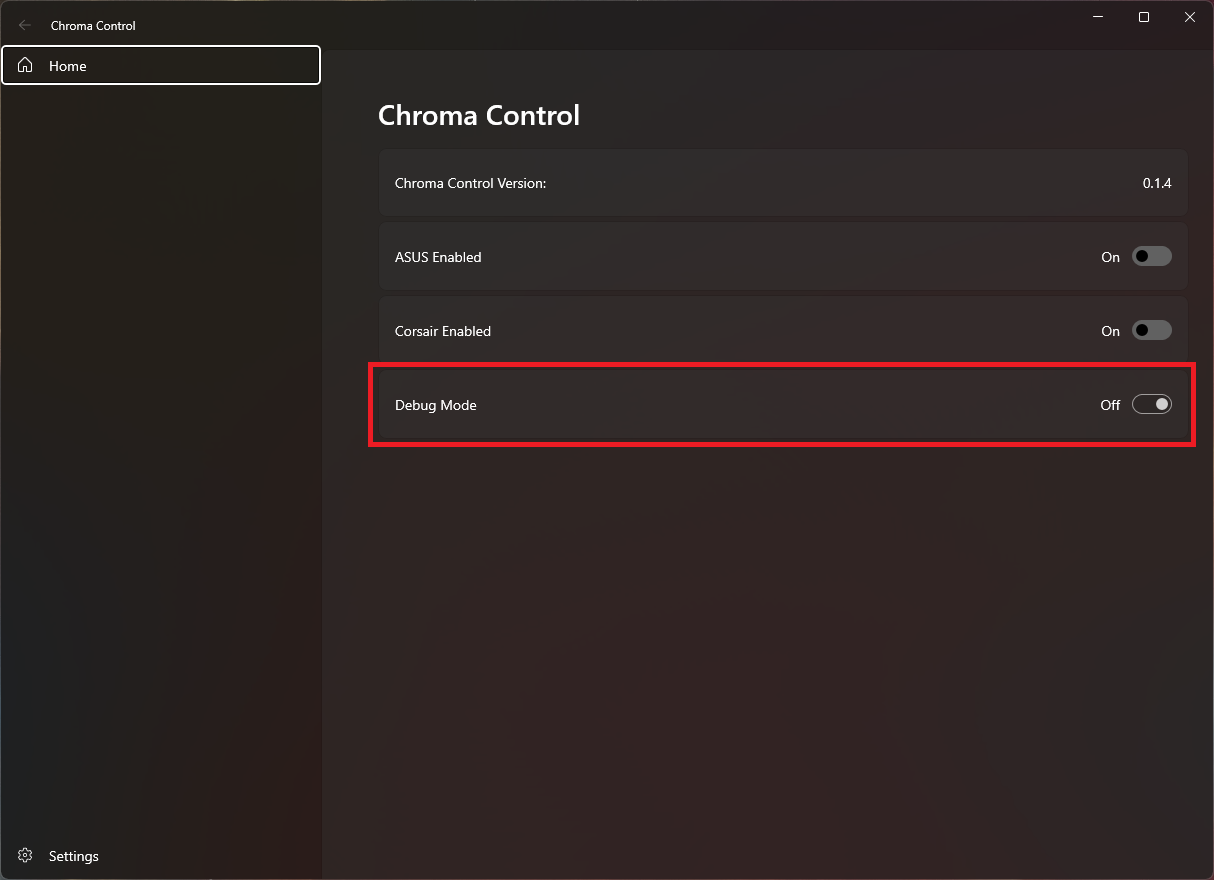This screenshot has height=880, width=1214.
Task: Click the ASUS Enabled row
Action: point(700,256)
